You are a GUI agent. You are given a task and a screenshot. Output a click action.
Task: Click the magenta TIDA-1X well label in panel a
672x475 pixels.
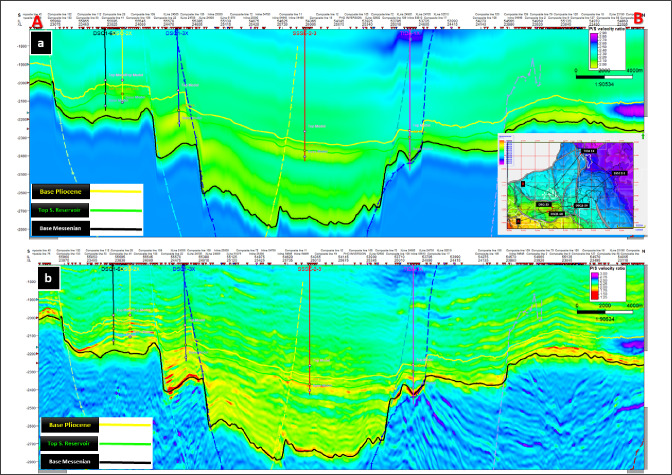tap(411, 33)
